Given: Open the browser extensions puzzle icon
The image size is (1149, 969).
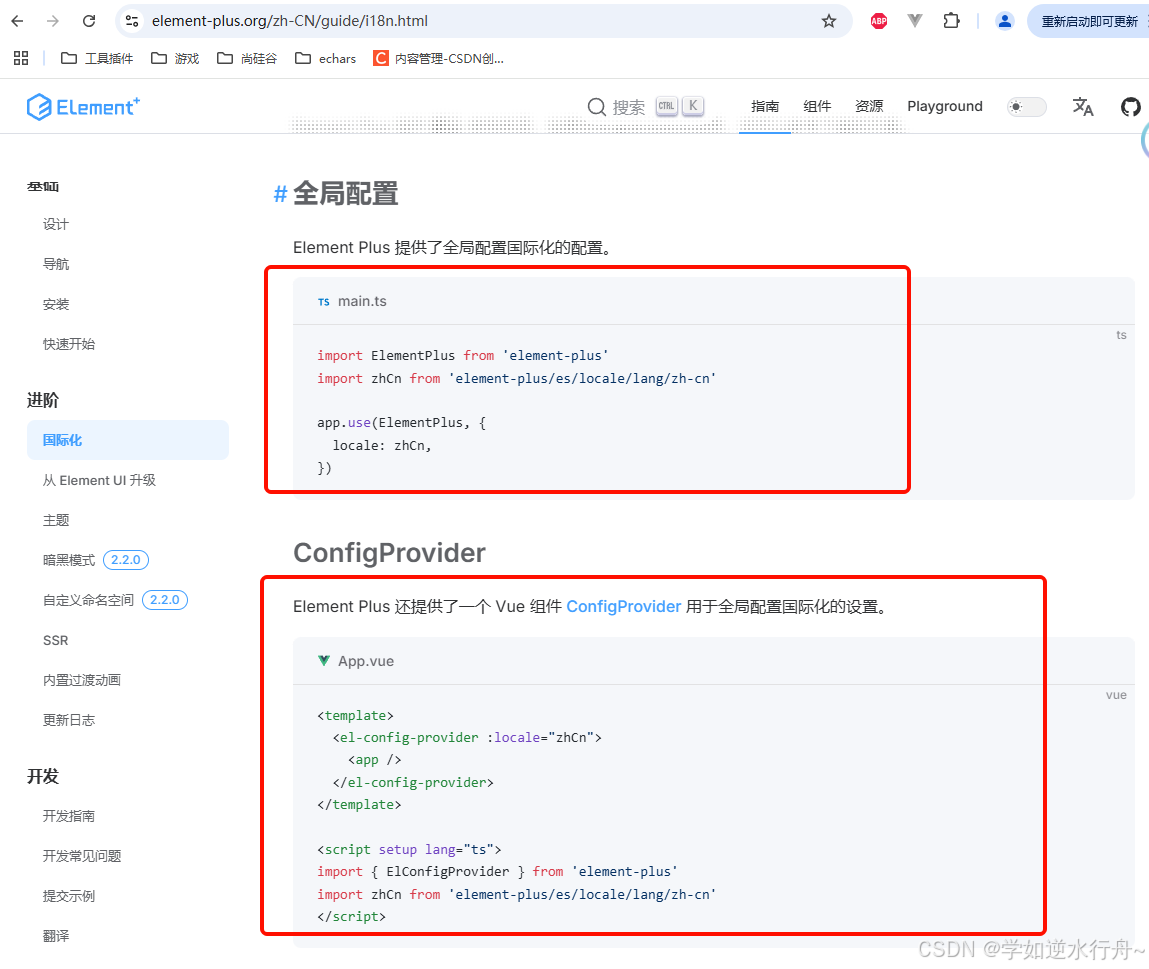Looking at the screenshot, I should 951,21.
